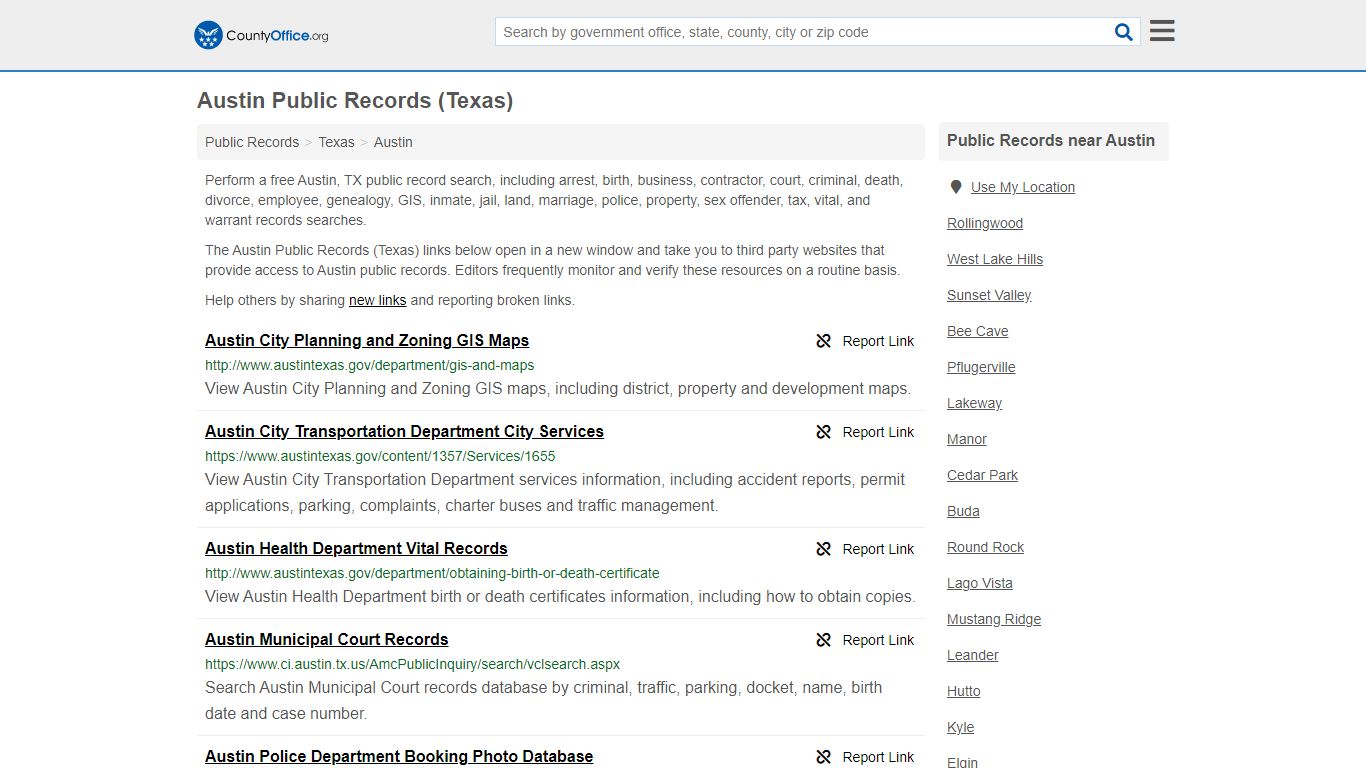Report Link for Planning and Zoning GIS Maps
This screenshot has width=1366, height=768.
pos(878,341)
